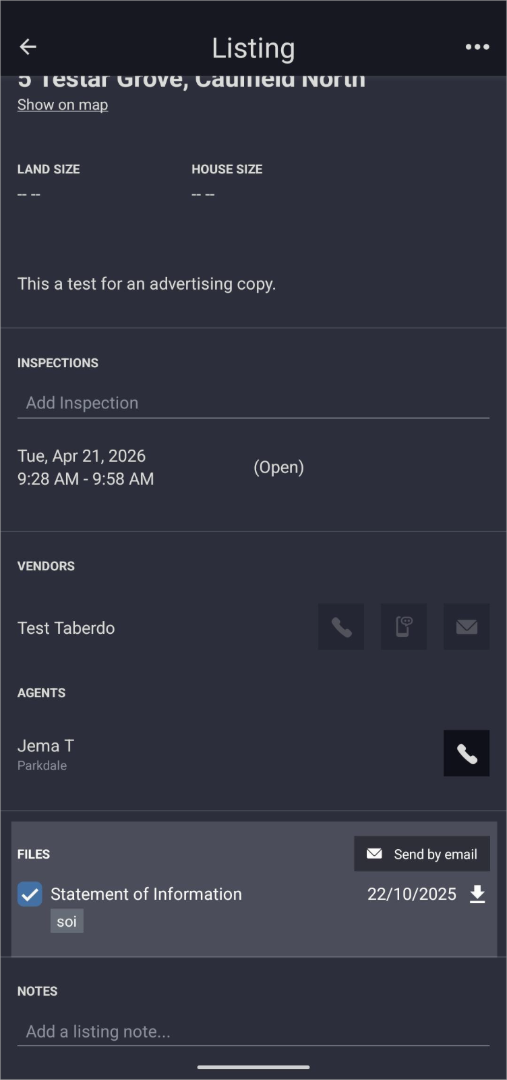The image size is (507, 1080).
Task: Uncheck the Statement of Information checkbox
Action: click(30, 894)
